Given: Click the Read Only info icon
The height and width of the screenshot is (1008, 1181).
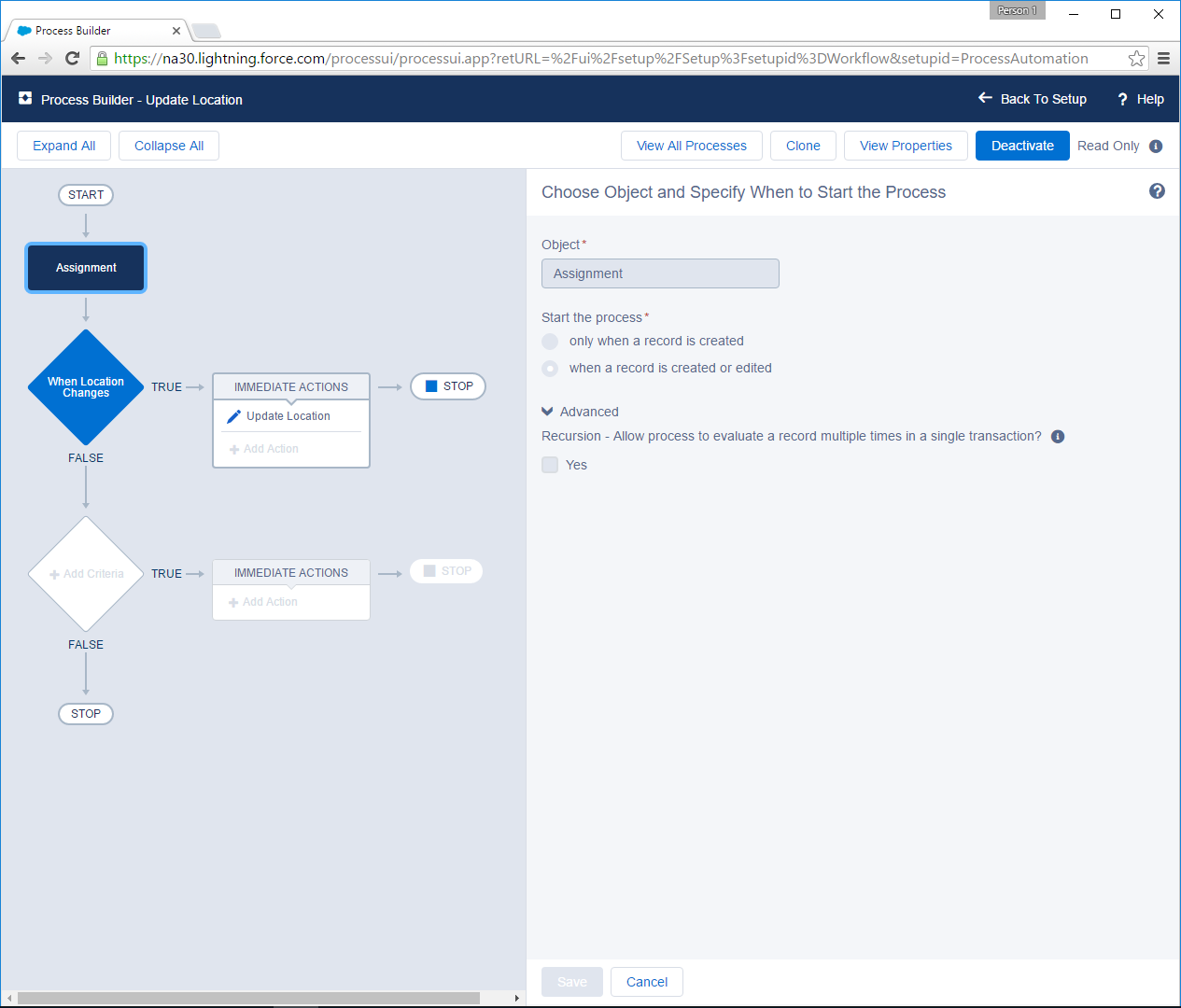Looking at the screenshot, I should (1156, 146).
